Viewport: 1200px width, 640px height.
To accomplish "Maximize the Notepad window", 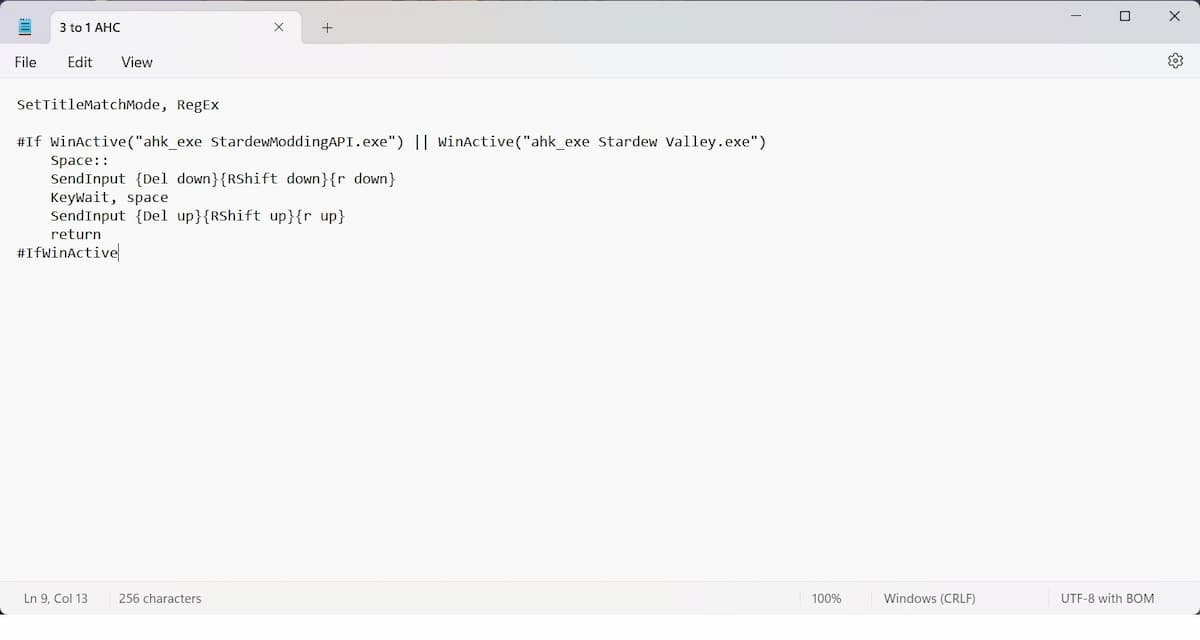I will coord(1125,16).
